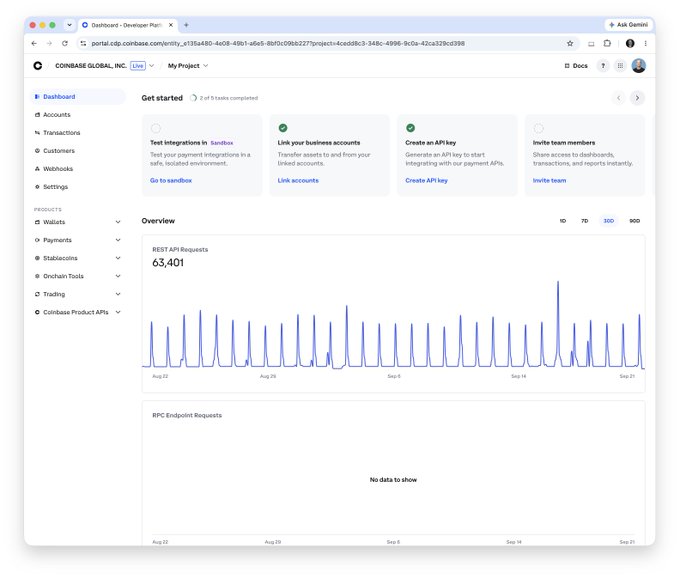Open the help question mark icon

pos(603,66)
